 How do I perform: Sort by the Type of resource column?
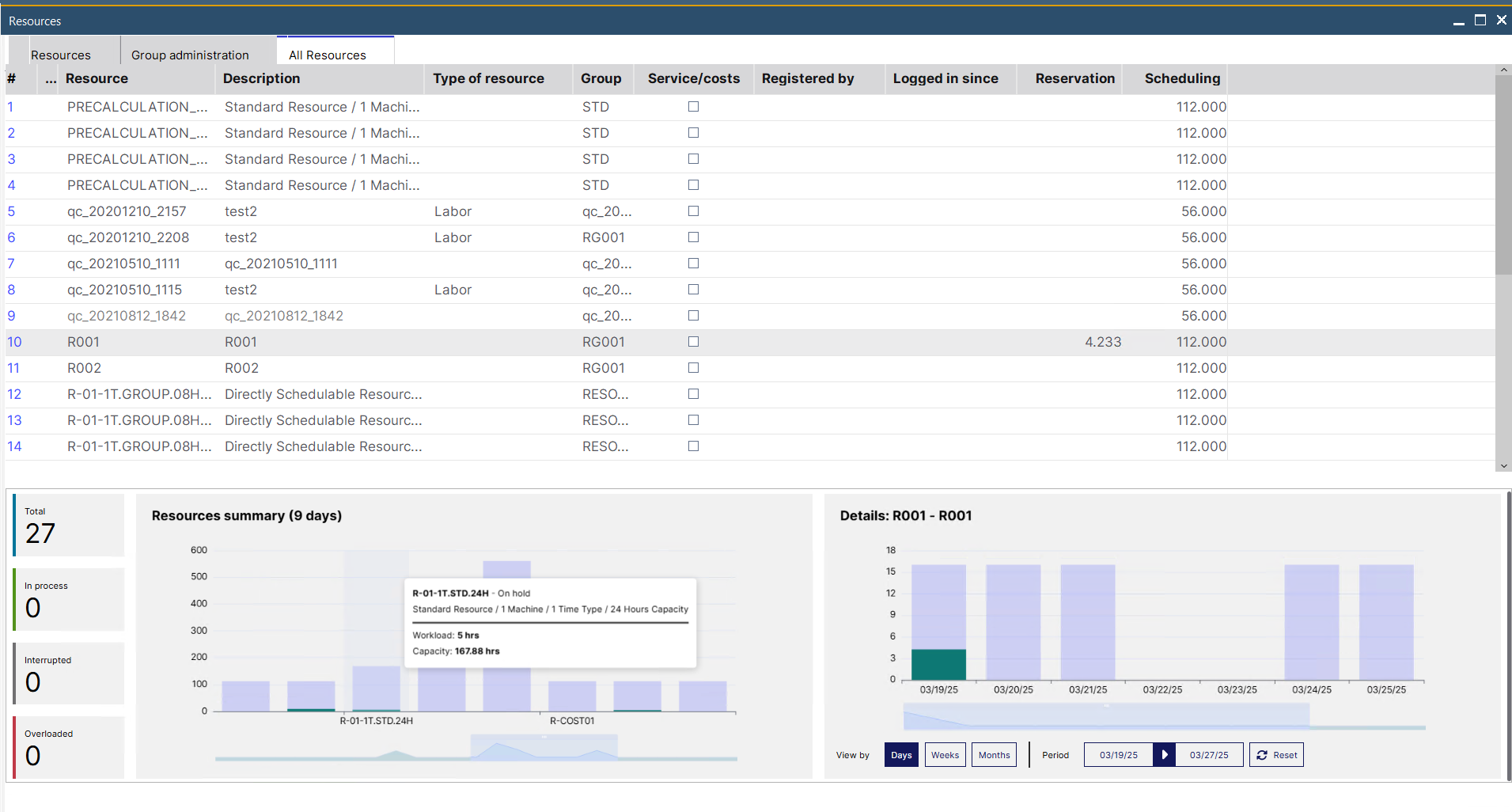[x=488, y=79]
